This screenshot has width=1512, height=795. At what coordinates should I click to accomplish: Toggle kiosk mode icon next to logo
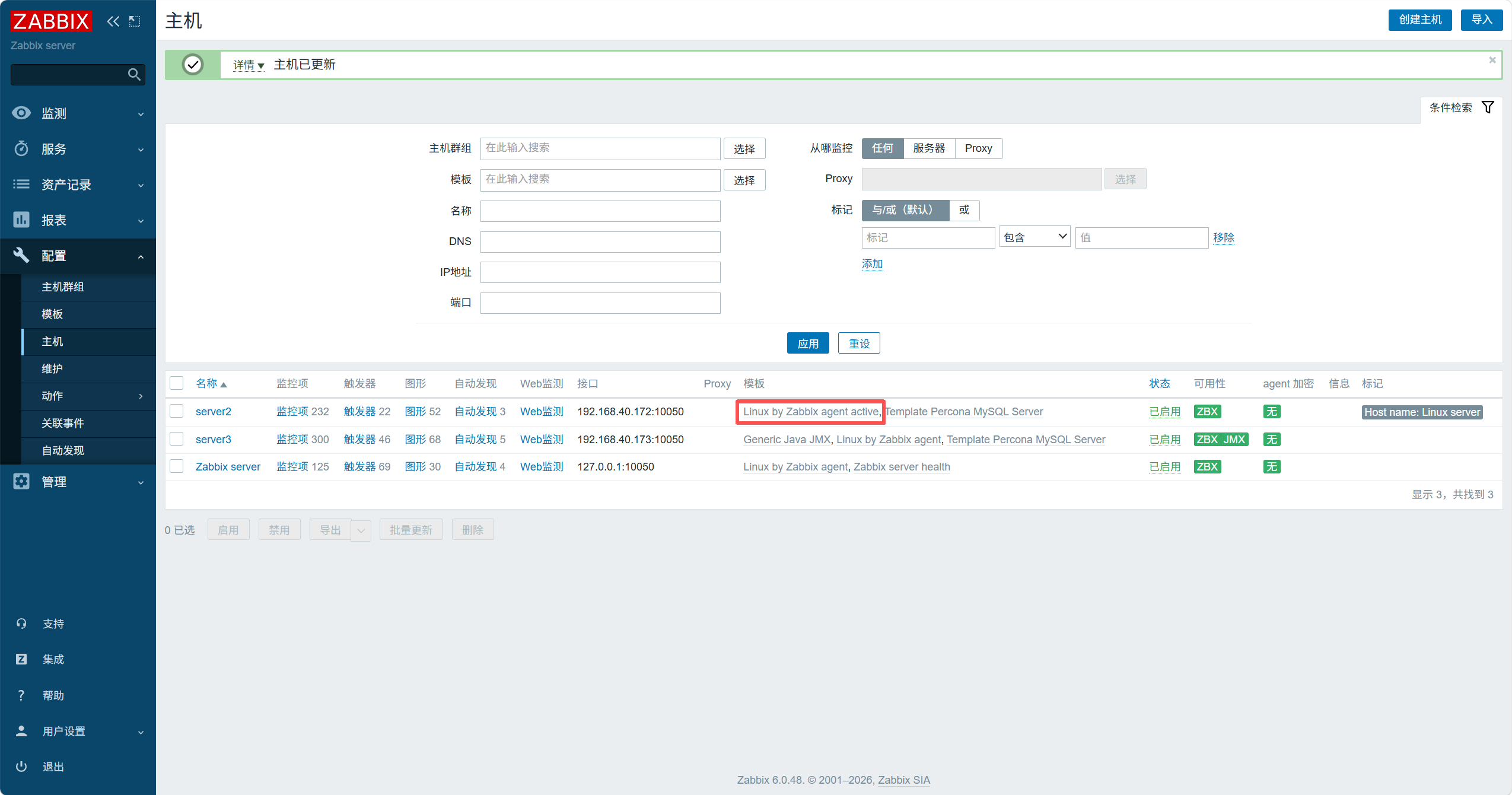(135, 21)
